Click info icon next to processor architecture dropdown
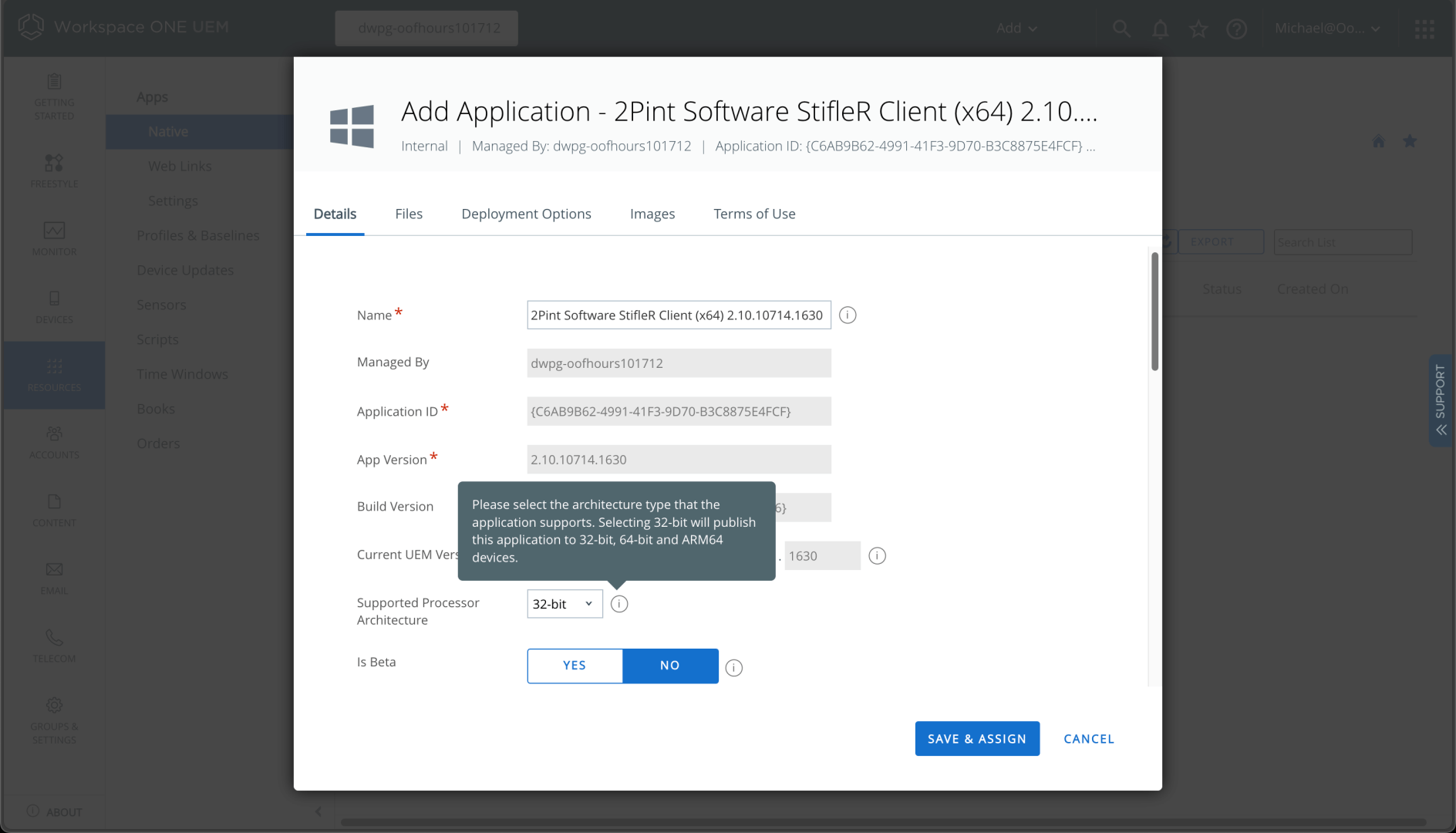This screenshot has height=833, width=1456. [619, 604]
